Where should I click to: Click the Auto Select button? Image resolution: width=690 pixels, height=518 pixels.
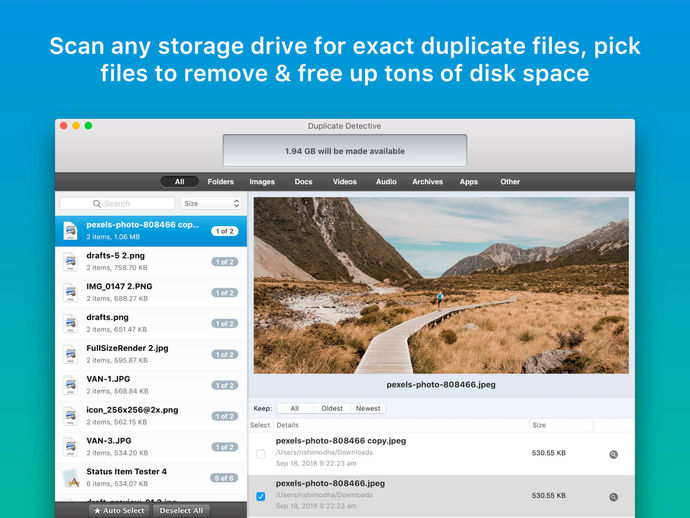pyautogui.click(x=119, y=511)
